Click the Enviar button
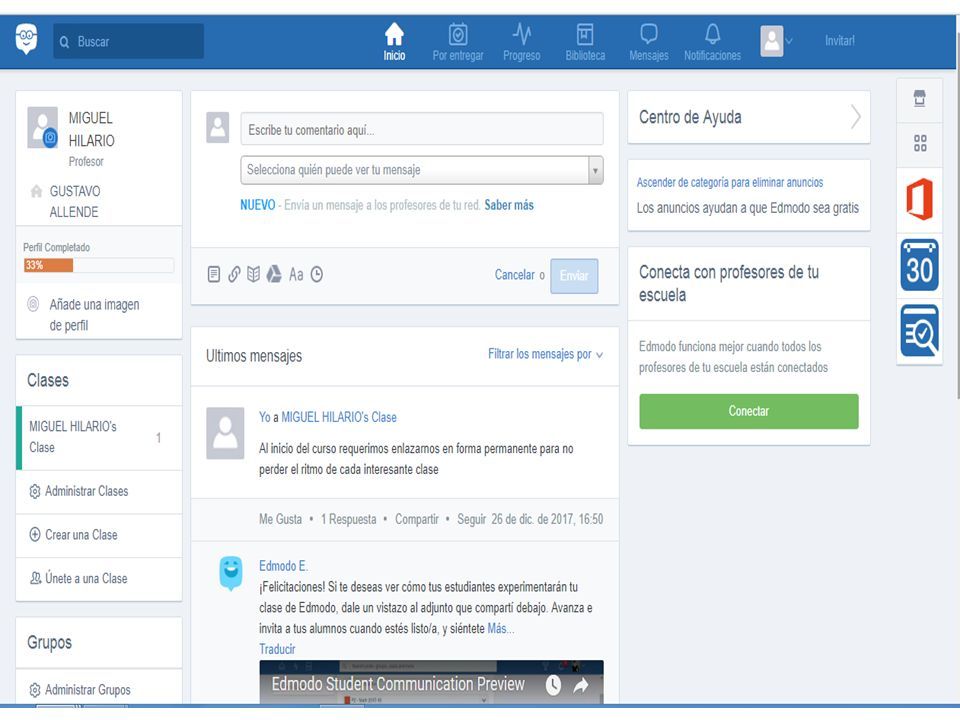Image resolution: width=960 pixels, height=720 pixels. click(574, 276)
